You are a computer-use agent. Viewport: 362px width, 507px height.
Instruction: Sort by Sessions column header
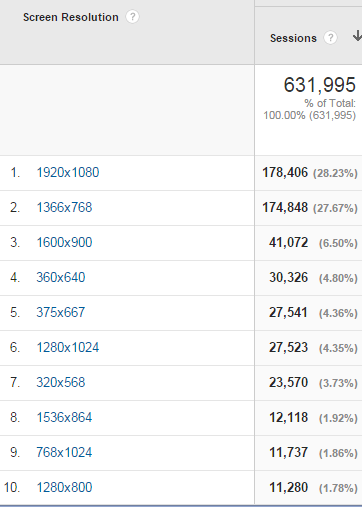click(x=293, y=38)
